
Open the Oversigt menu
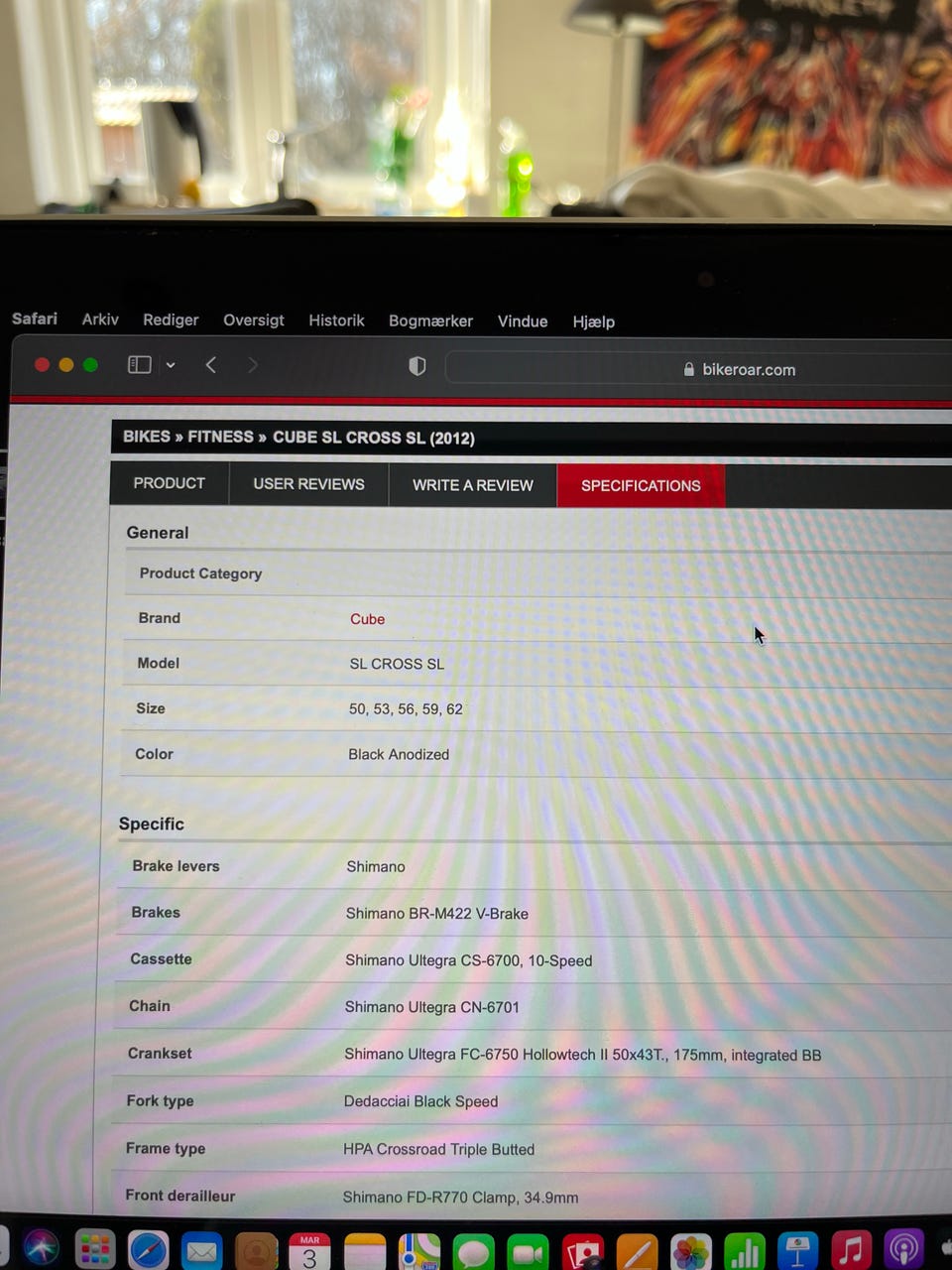[254, 319]
